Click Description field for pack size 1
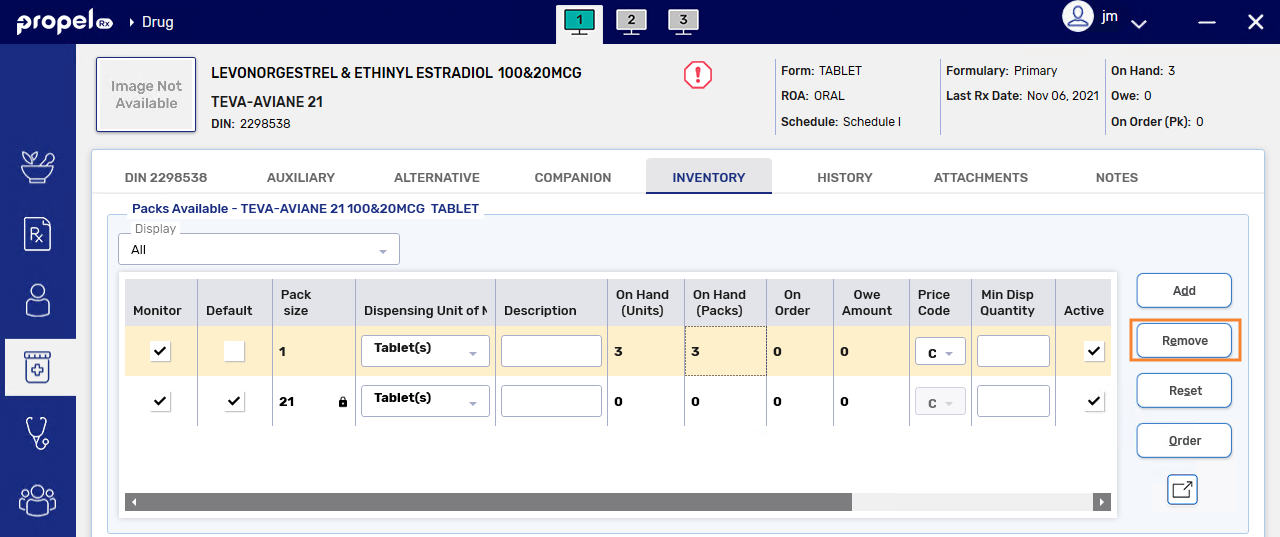This screenshot has height=537, width=1280. coord(551,351)
